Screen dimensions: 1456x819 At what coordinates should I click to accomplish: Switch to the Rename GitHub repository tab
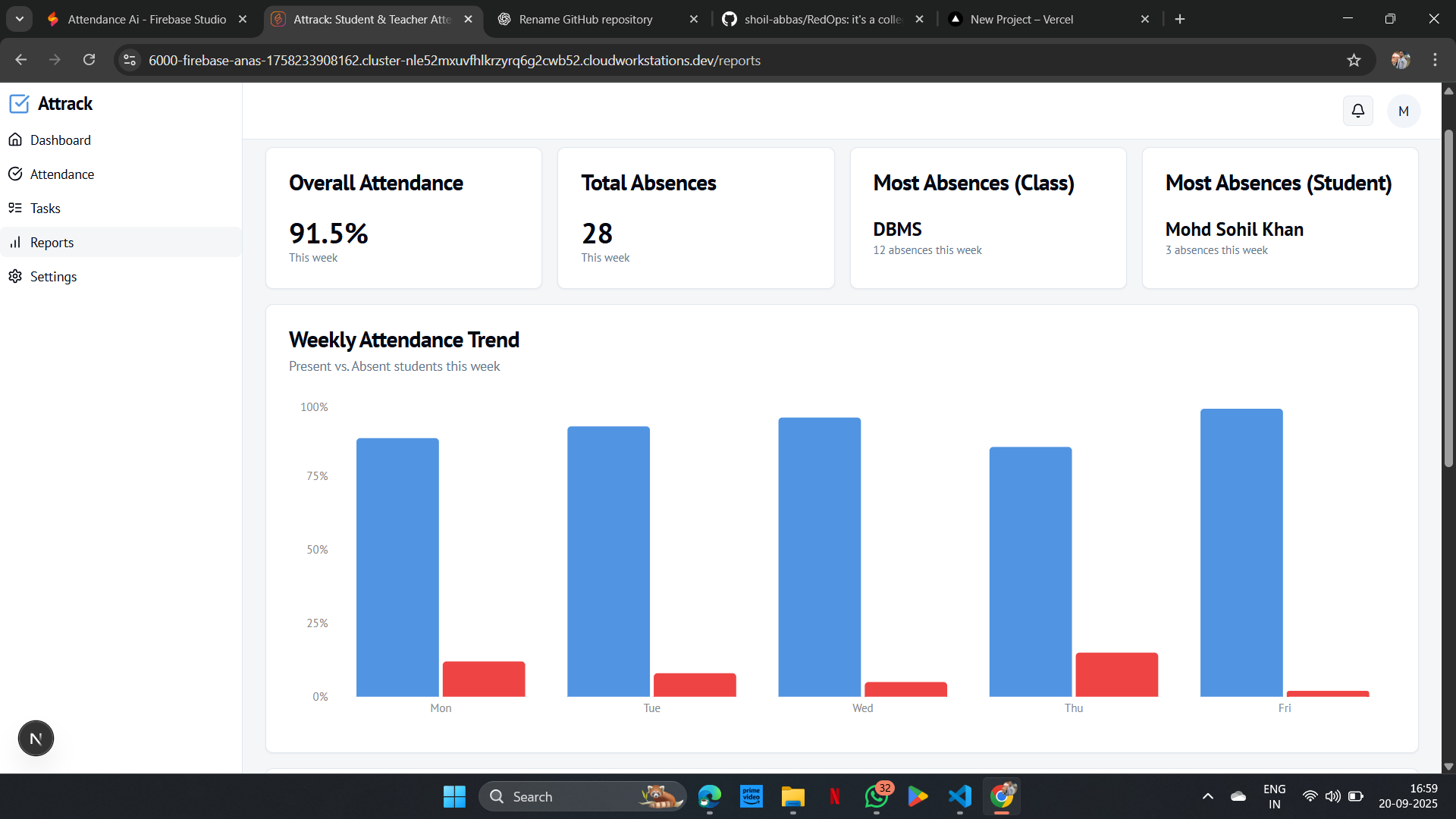coord(585,19)
